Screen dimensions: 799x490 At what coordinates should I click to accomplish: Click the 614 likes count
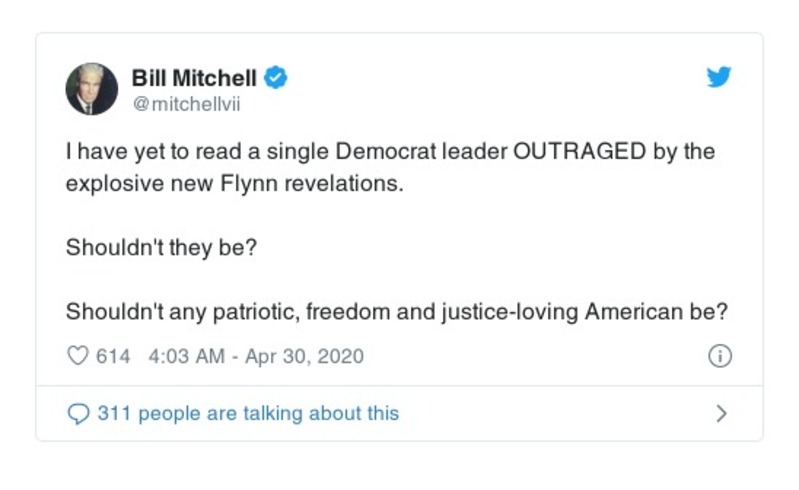pyautogui.click(x=113, y=356)
